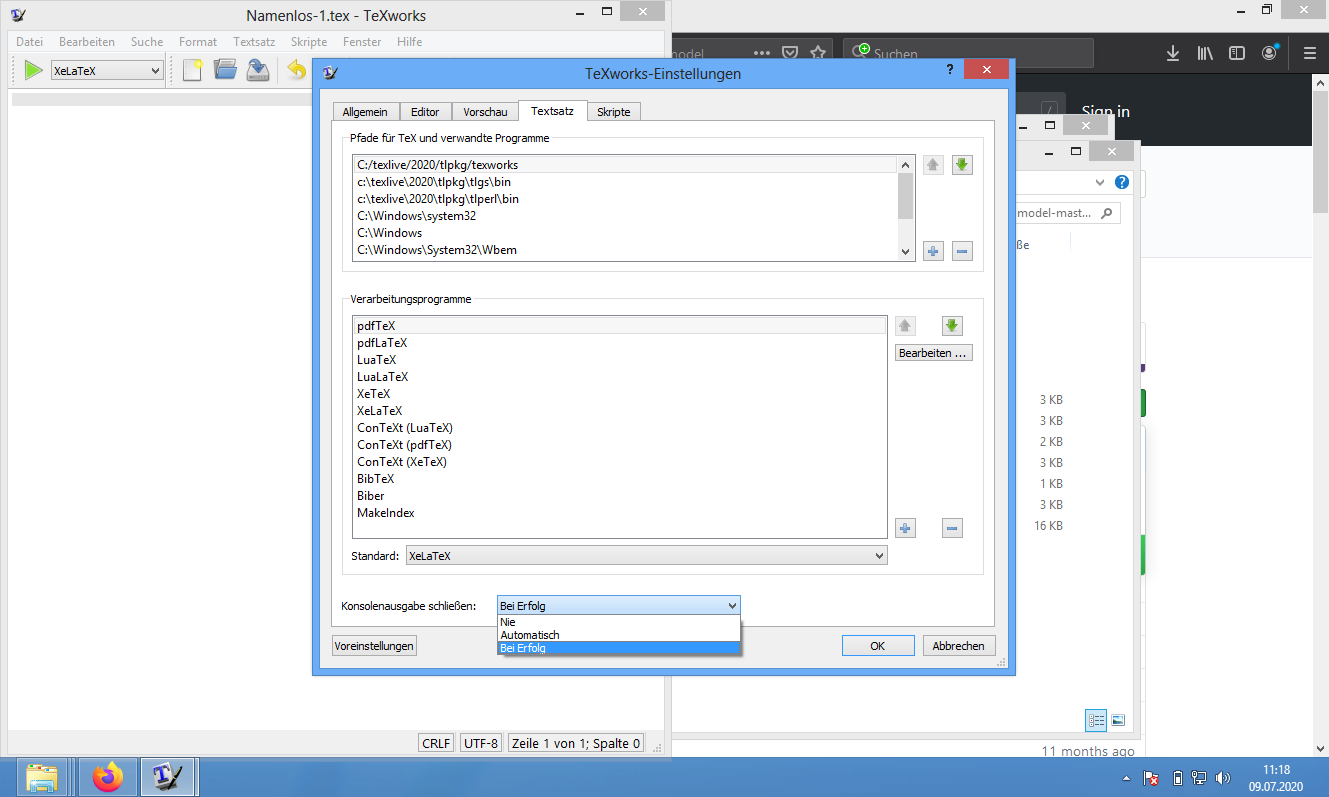Open page actions ellipsis in Firefox

[762, 53]
